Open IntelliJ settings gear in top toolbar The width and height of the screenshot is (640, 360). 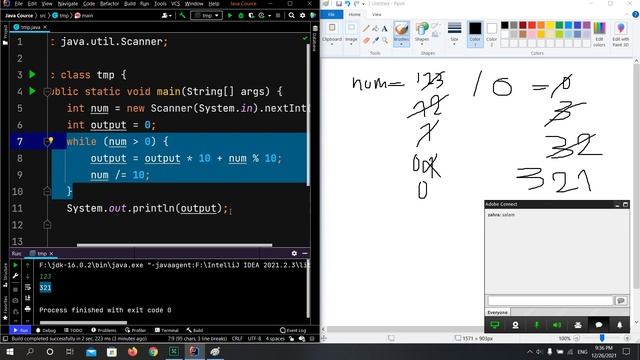[302, 16]
